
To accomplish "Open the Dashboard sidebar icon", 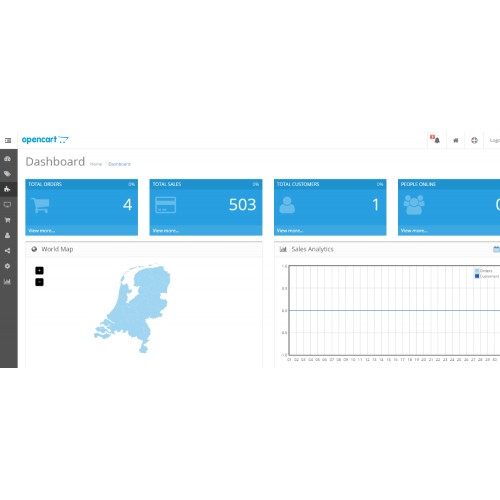I will click(7, 159).
